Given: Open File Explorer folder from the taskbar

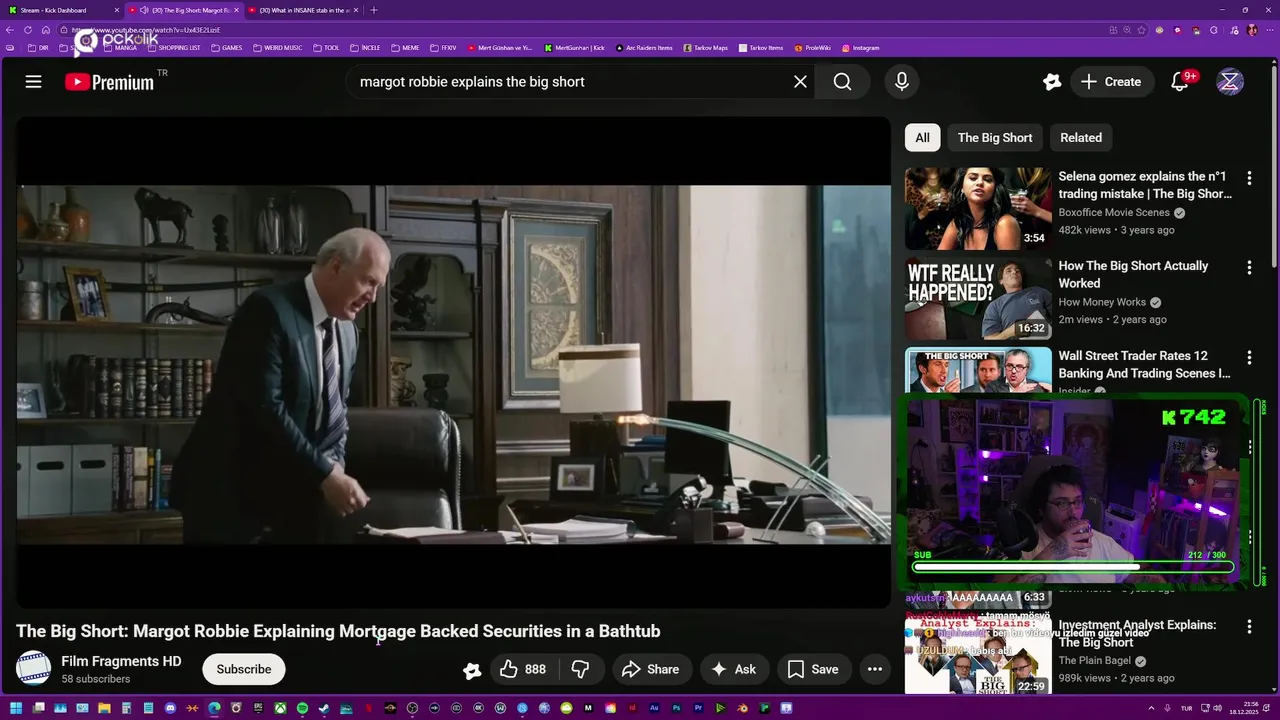Looking at the screenshot, I should (104, 708).
